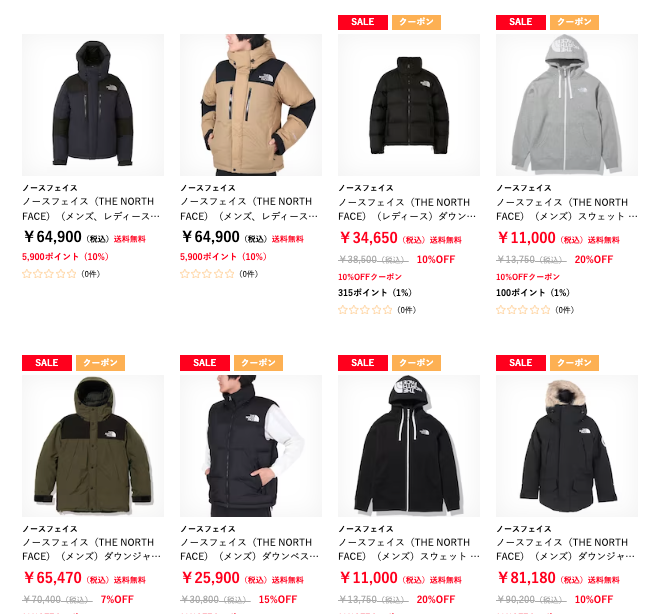Open the beige jacket worn by model
Image resolution: width=671 pixels, height=614 pixels.
point(251,105)
